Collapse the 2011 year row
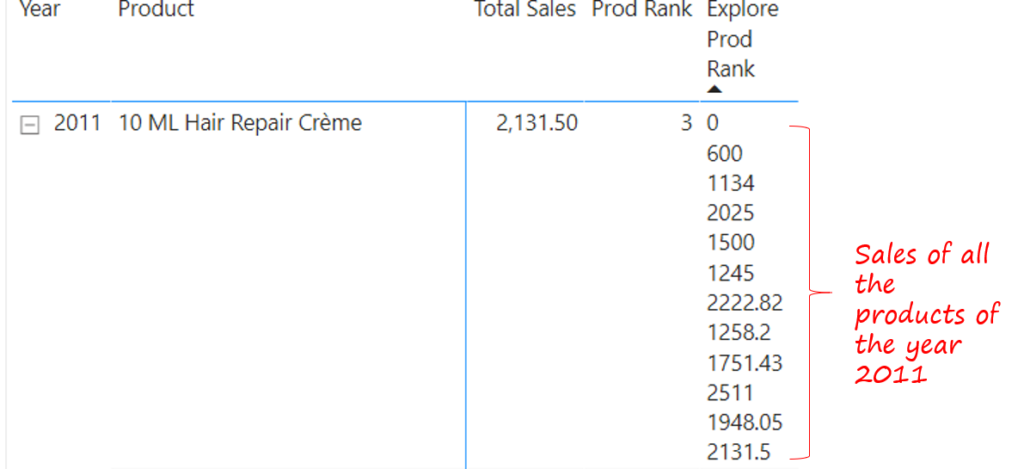 click(x=30, y=125)
